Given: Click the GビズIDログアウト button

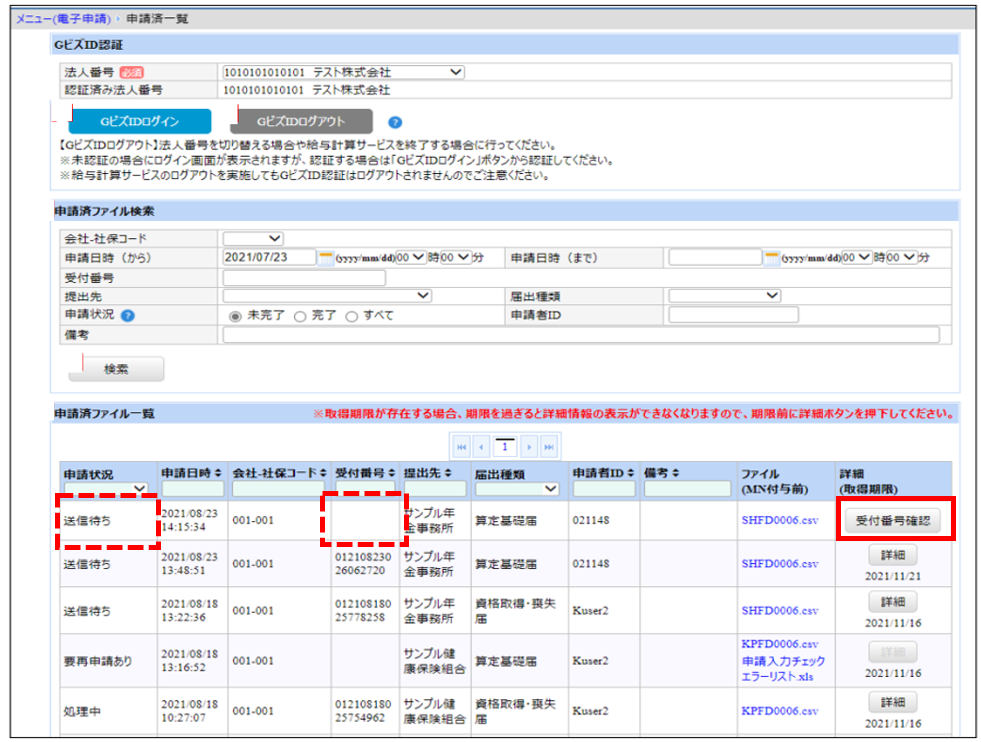Looking at the screenshot, I should click(301, 121).
